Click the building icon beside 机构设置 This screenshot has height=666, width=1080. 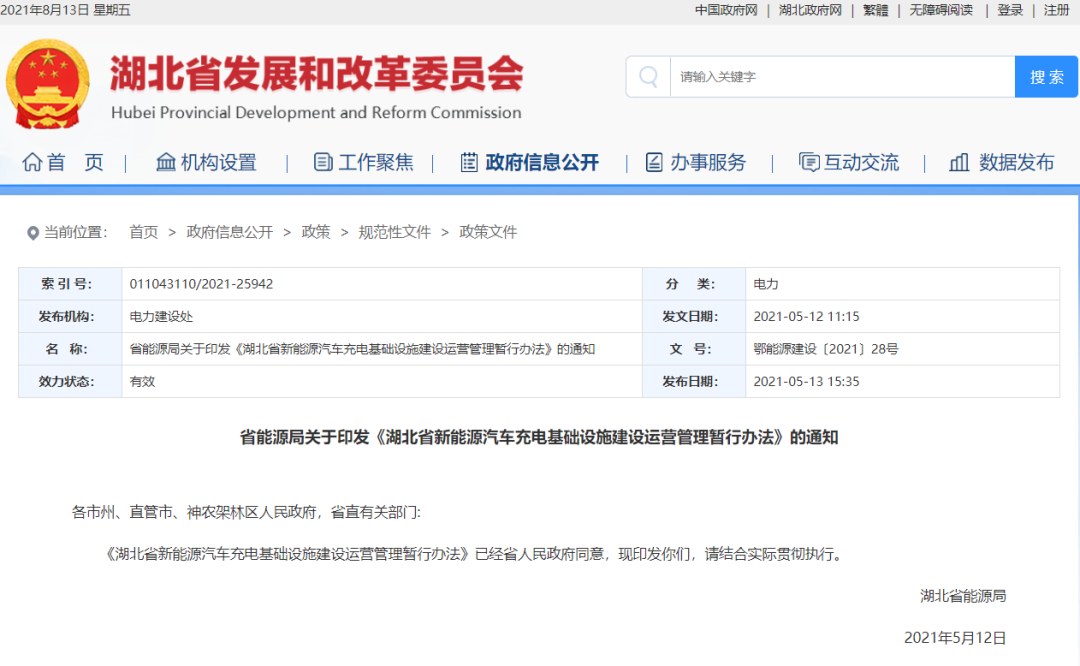(x=166, y=162)
